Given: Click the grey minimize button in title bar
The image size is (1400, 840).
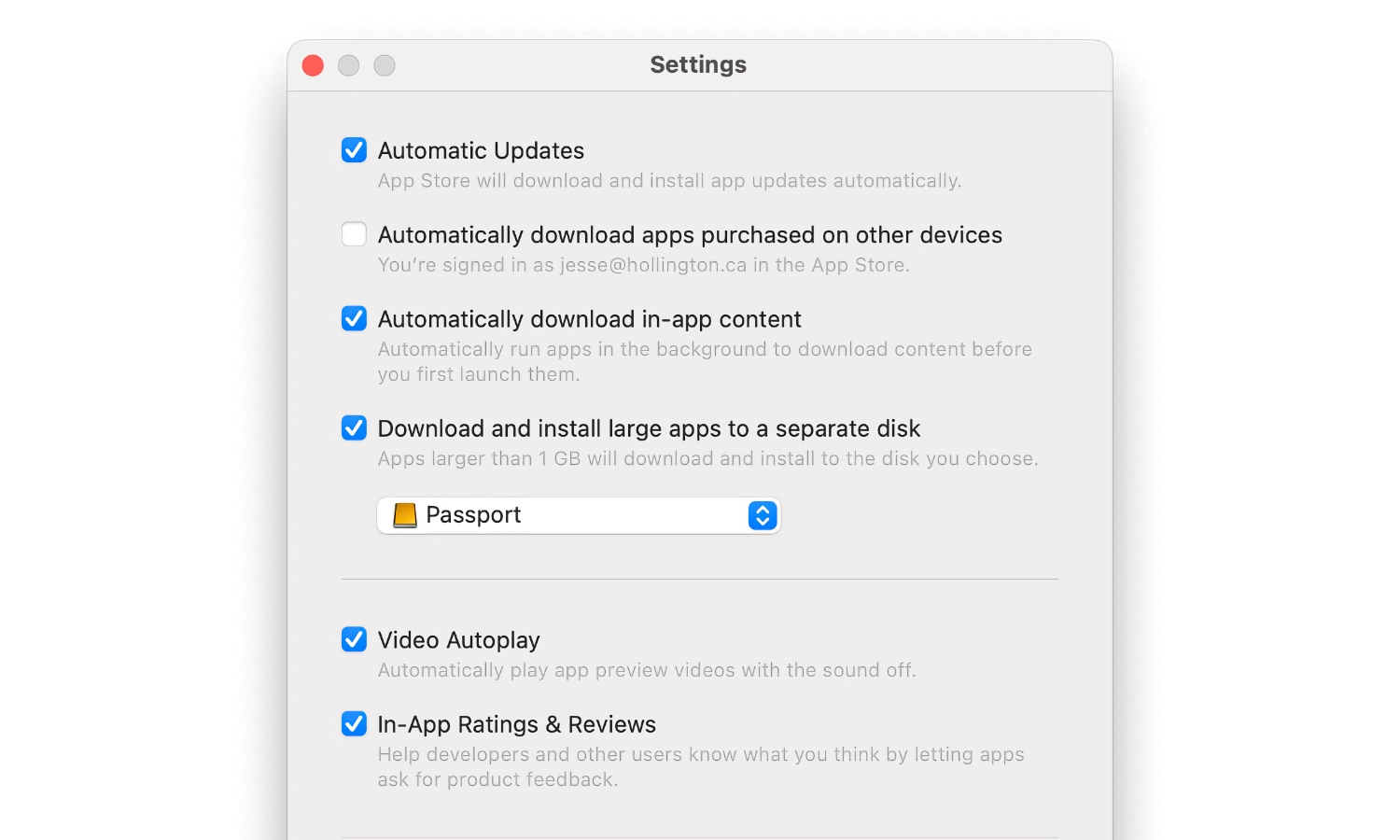Looking at the screenshot, I should 348,65.
